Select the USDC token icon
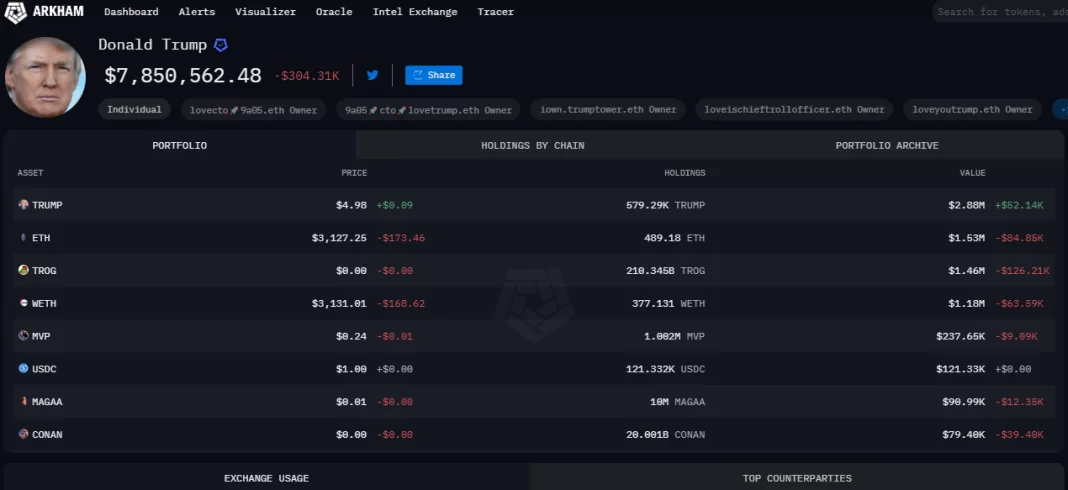The height and width of the screenshot is (490, 1068). (x=23, y=369)
